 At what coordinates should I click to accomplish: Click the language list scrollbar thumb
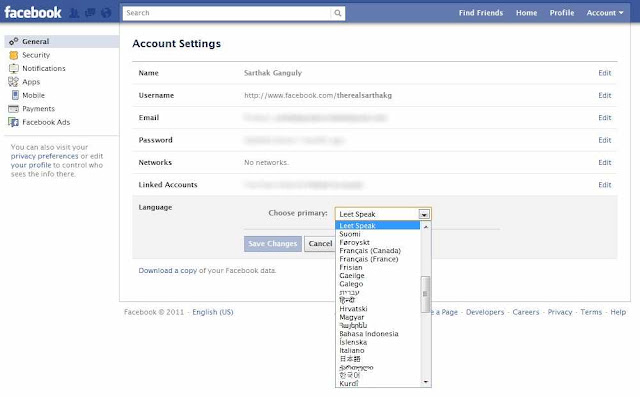pyautogui.click(x=425, y=294)
